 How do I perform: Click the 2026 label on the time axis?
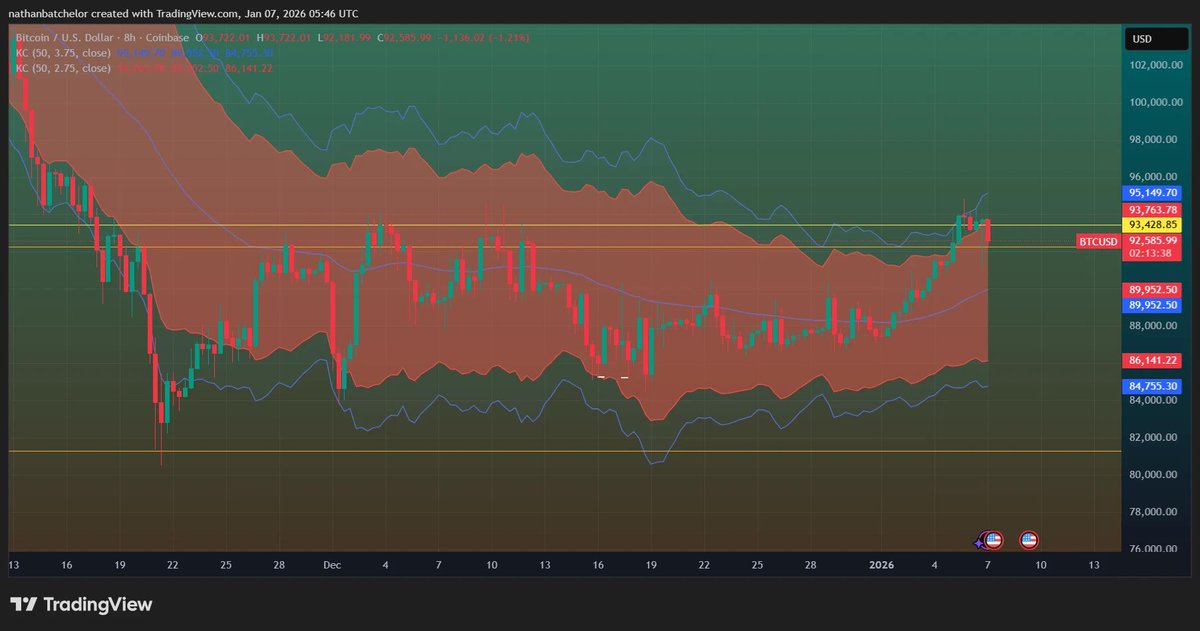(882, 565)
